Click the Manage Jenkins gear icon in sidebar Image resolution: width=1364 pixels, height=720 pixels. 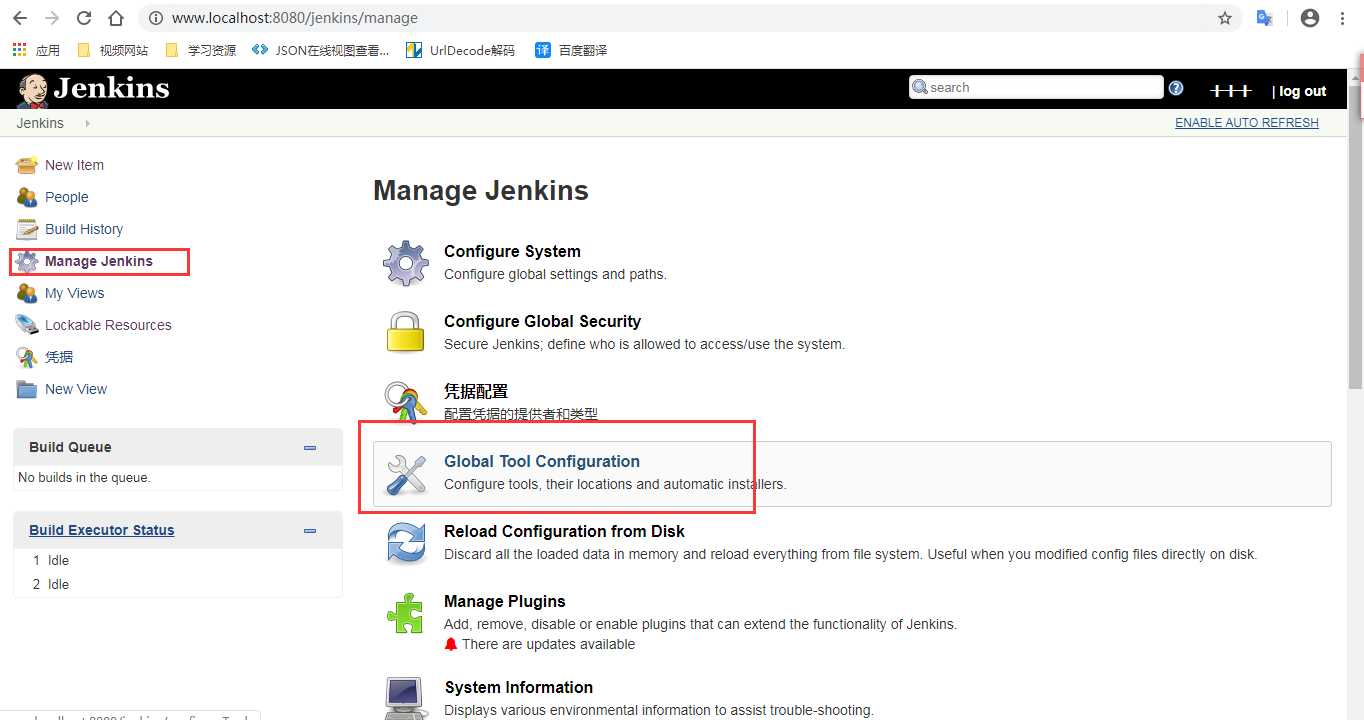pos(27,262)
